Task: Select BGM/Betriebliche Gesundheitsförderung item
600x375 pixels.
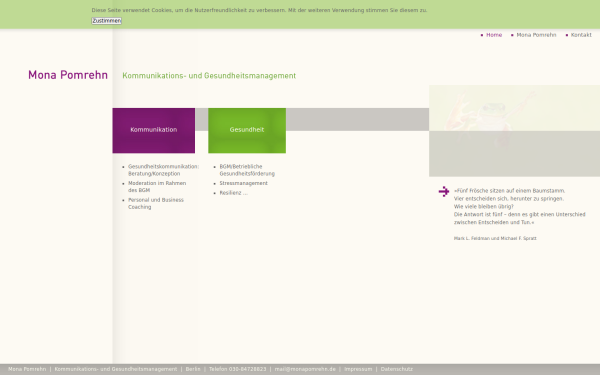Action: pyautogui.click(x=247, y=170)
